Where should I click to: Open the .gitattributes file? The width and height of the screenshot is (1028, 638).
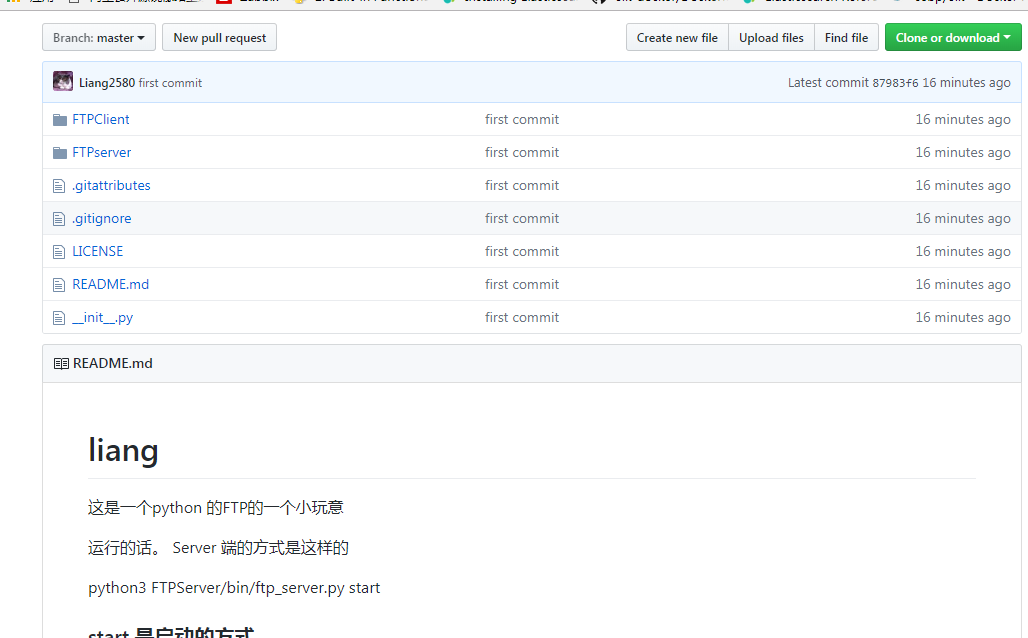[x=111, y=186]
